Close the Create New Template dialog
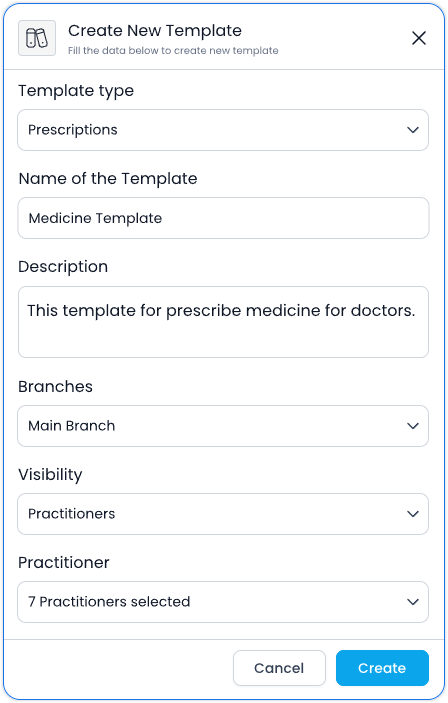 click(419, 38)
